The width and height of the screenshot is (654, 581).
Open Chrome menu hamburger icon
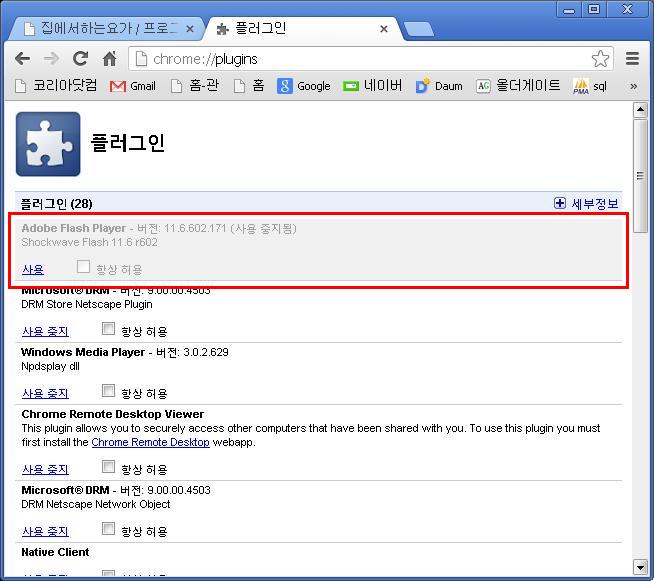632,59
